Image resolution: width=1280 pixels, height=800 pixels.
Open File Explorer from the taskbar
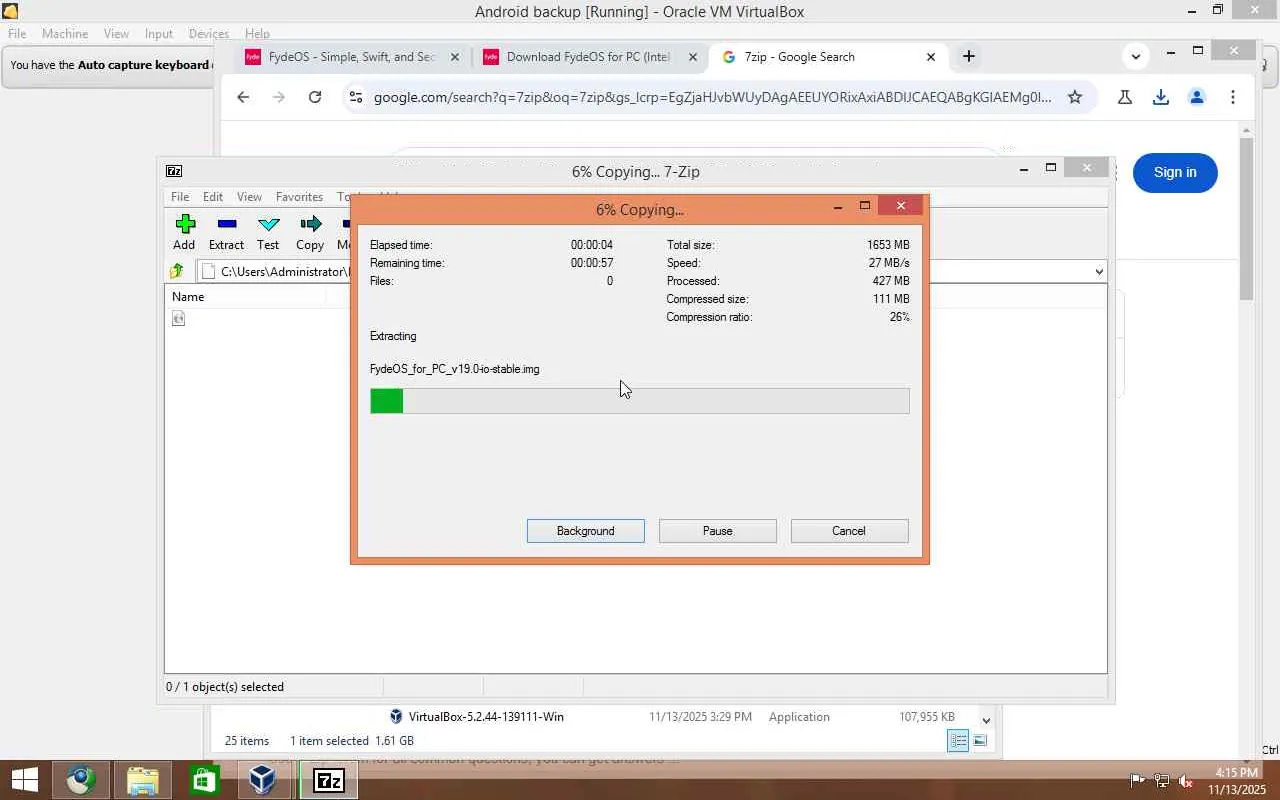pyautogui.click(x=142, y=780)
